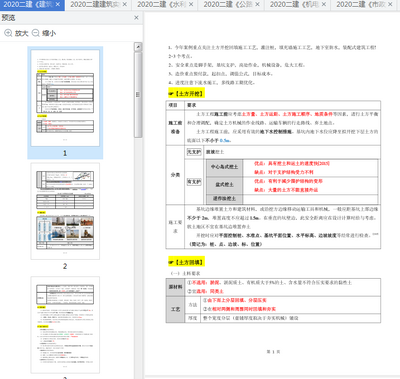Click the 分类 row label

click(x=175, y=175)
